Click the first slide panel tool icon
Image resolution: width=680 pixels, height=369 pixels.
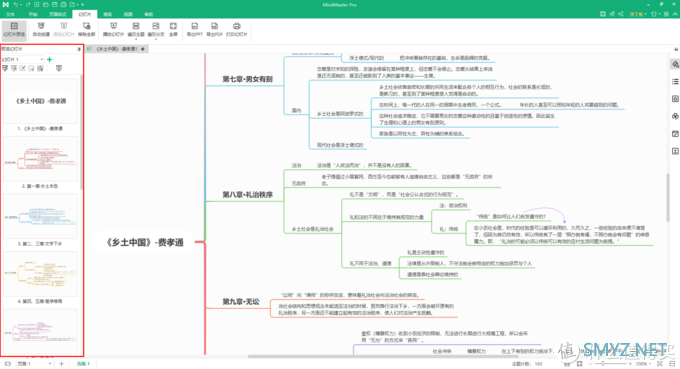(x=5, y=68)
